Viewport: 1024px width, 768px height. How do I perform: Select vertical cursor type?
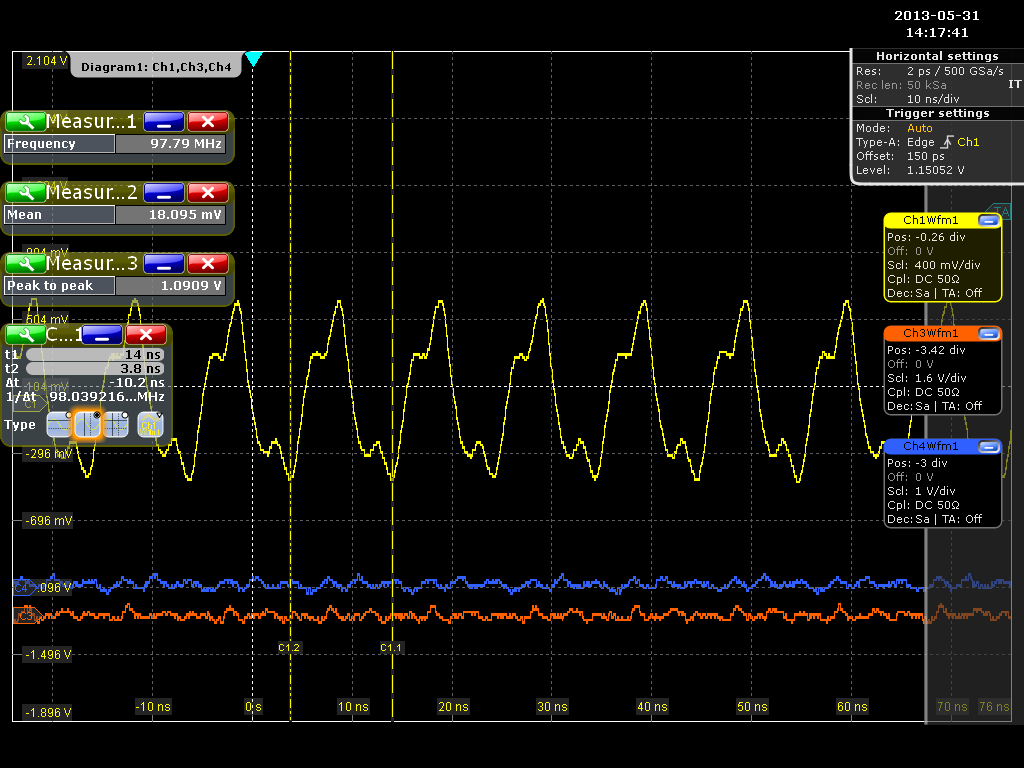coord(88,425)
